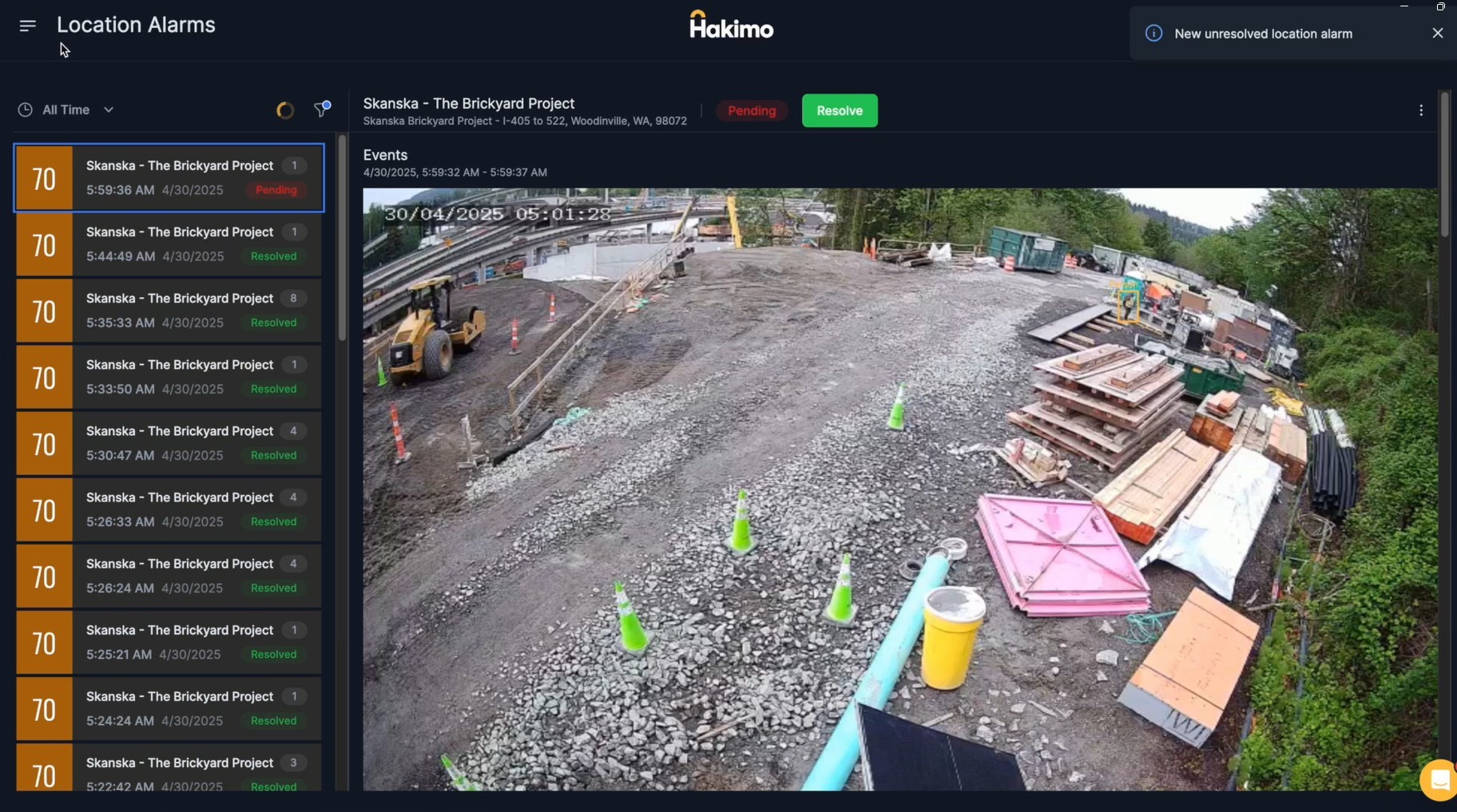The image size is (1457, 812).
Task: Open the 5:24:24 AM alarm entry
Action: pos(169,707)
